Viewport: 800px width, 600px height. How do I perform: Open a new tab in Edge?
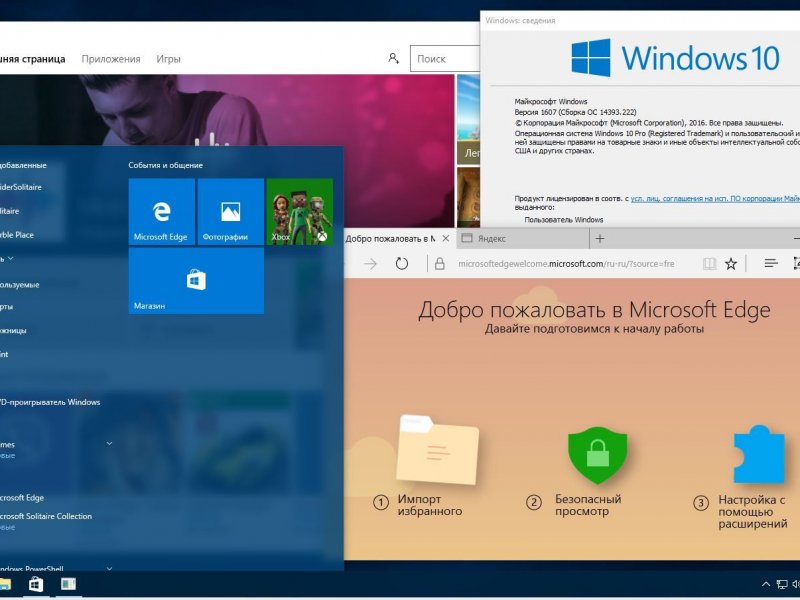point(600,238)
